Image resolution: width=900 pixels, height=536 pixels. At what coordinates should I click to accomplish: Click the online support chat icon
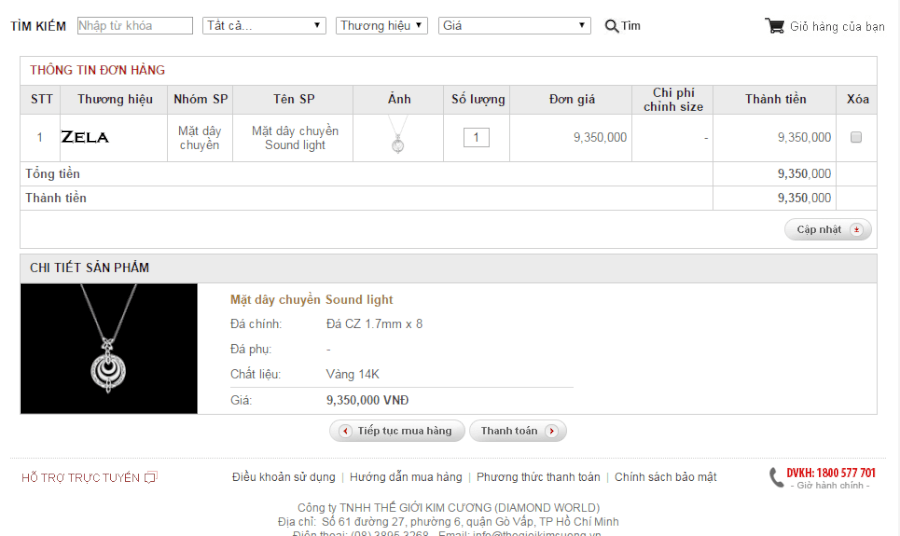point(151,478)
